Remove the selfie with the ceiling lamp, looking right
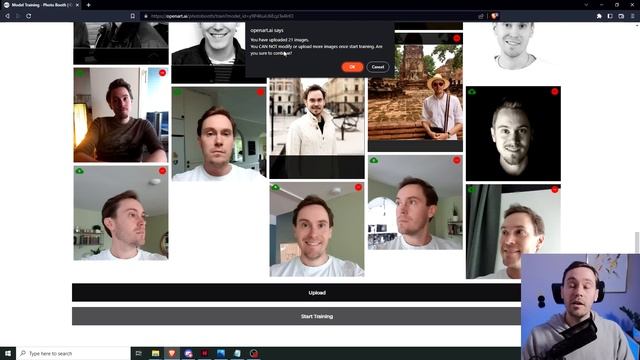Viewport: 640px width, 360px height. (x=162, y=171)
